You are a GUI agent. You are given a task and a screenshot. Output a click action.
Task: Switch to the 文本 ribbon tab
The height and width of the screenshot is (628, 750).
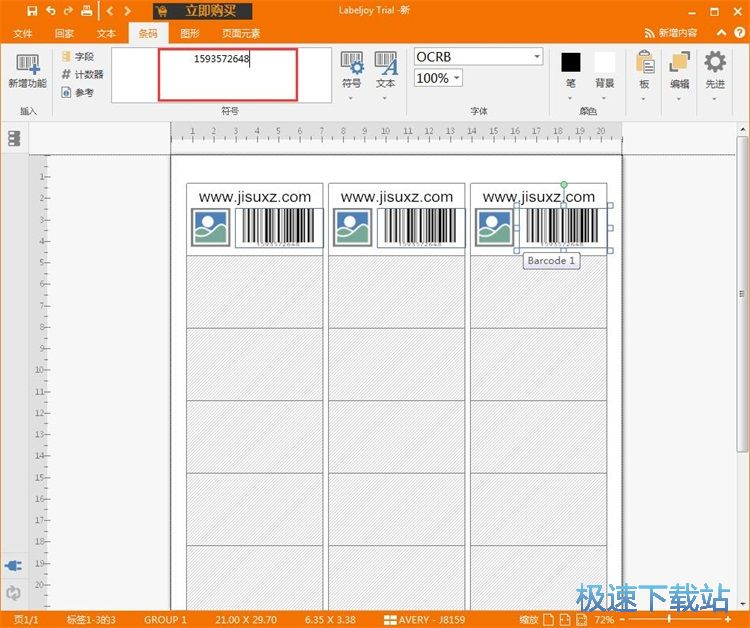click(x=106, y=33)
